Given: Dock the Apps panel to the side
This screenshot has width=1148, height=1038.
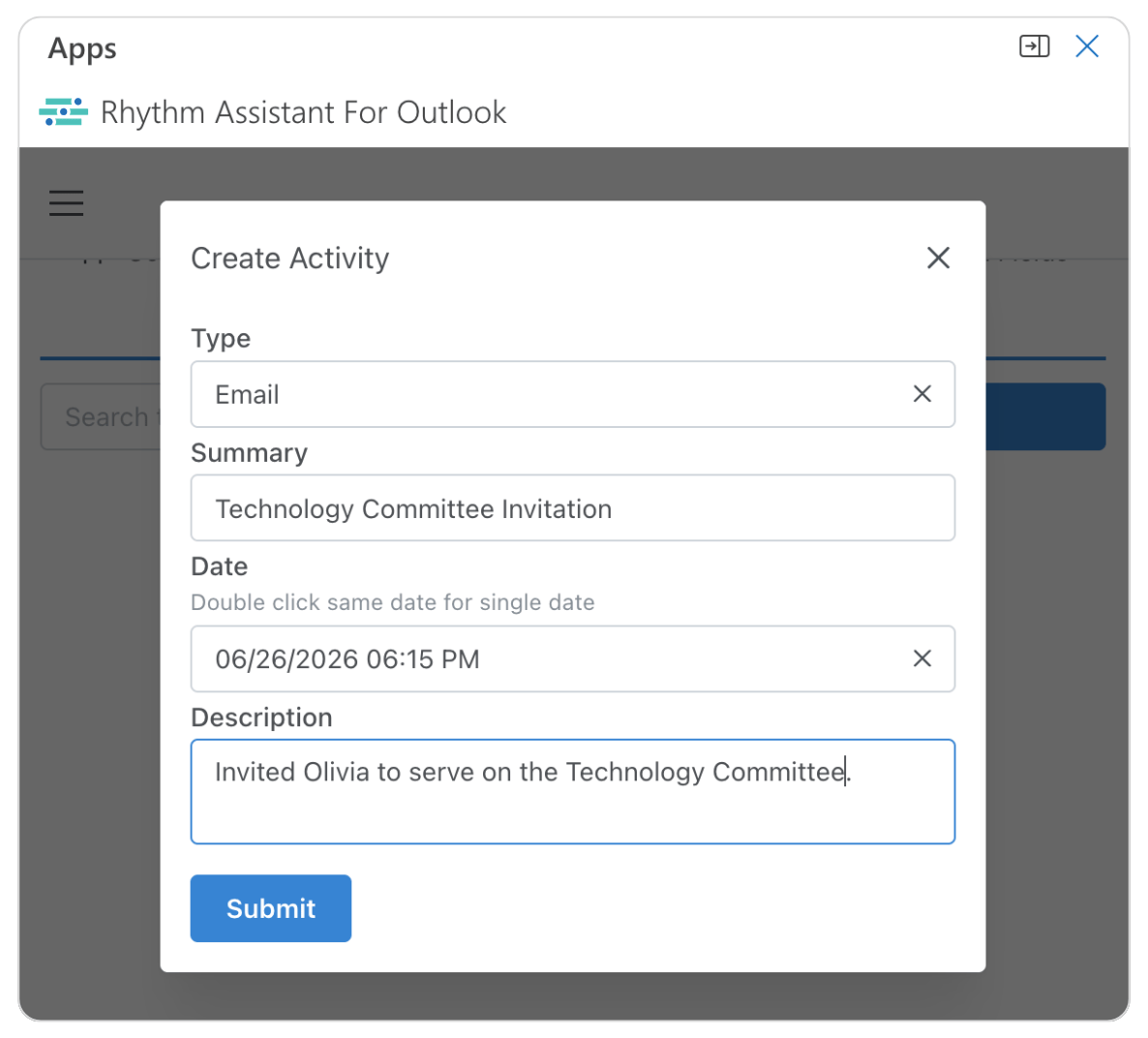Looking at the screenshot, I should point(1034,46).
